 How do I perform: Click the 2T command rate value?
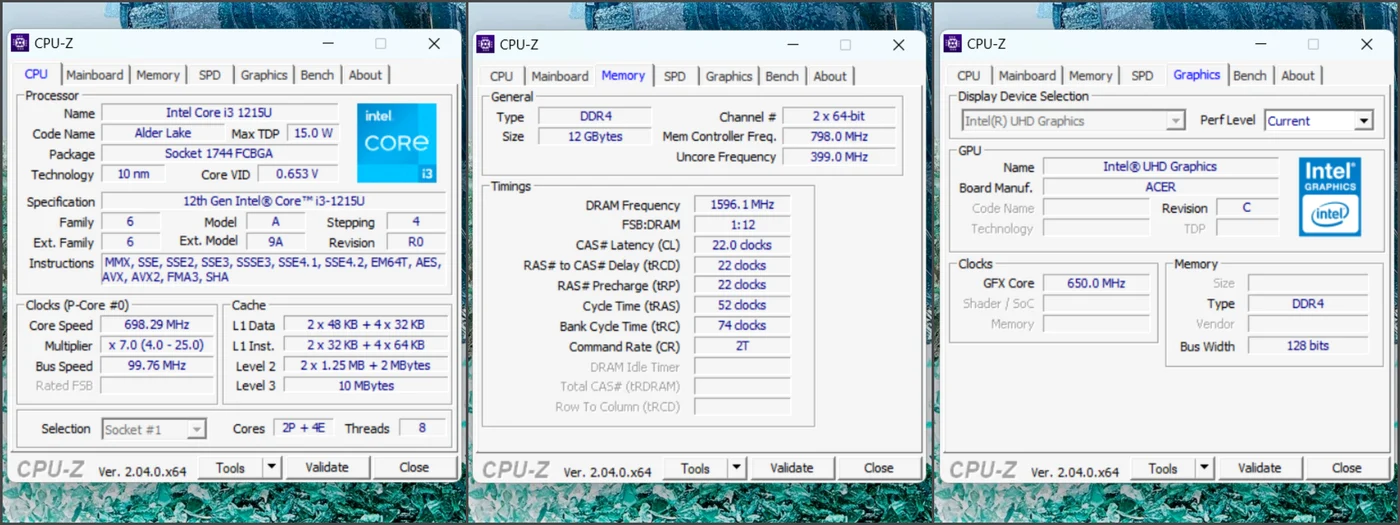click(x=742, y=346)
